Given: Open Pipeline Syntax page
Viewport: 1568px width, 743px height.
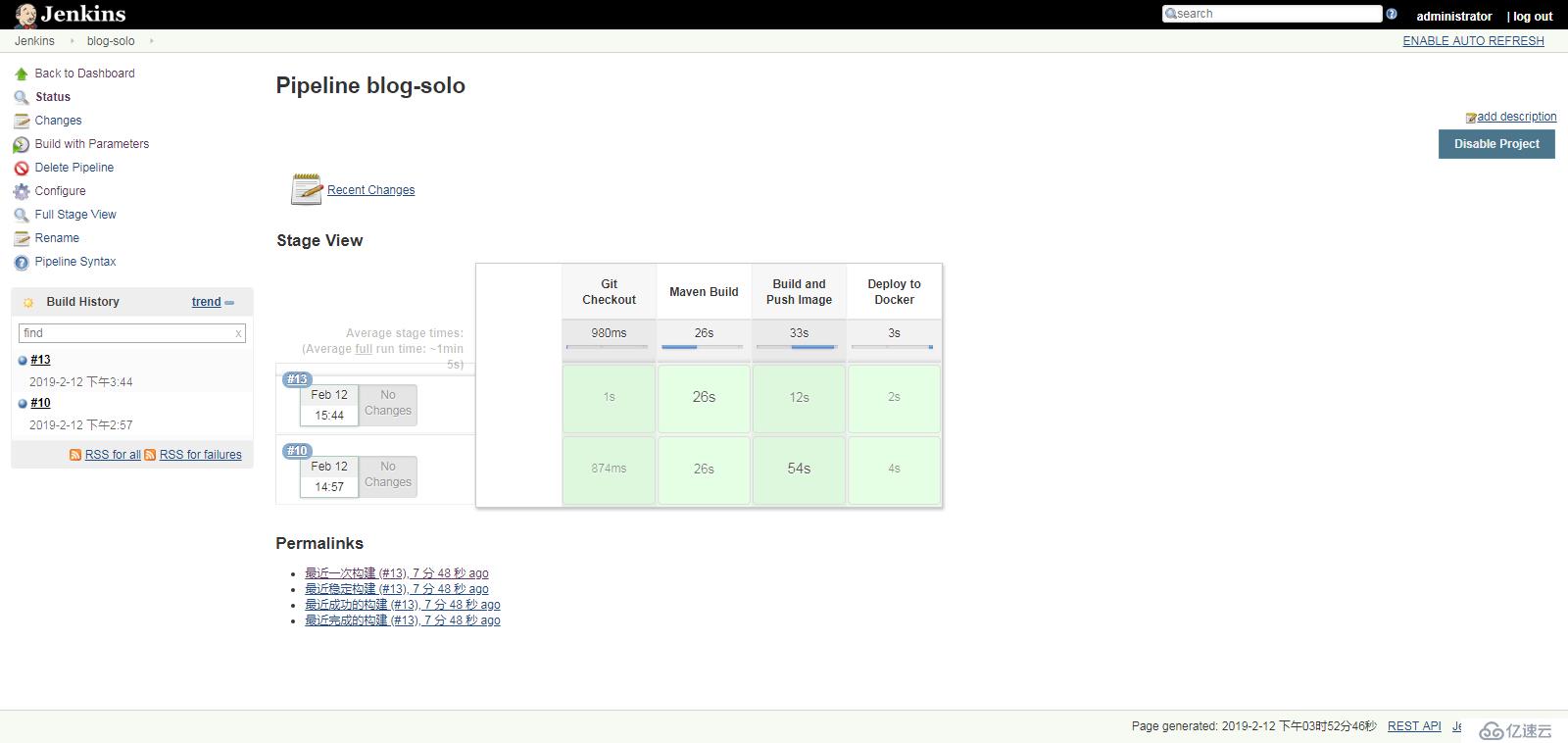Looking at the screenshot, I should point(75,262).
